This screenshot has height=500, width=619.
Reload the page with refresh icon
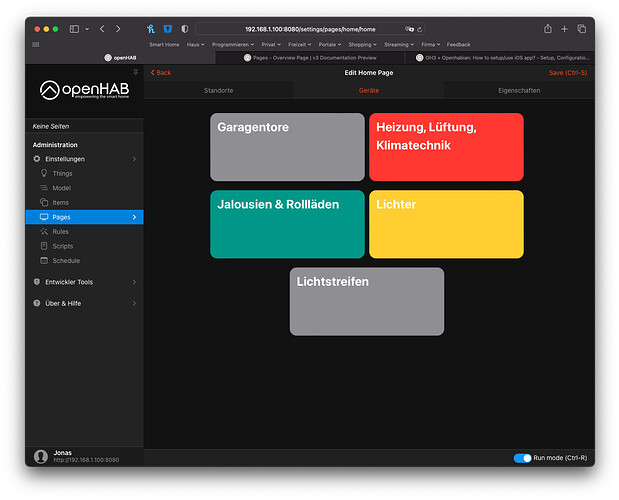420,29
